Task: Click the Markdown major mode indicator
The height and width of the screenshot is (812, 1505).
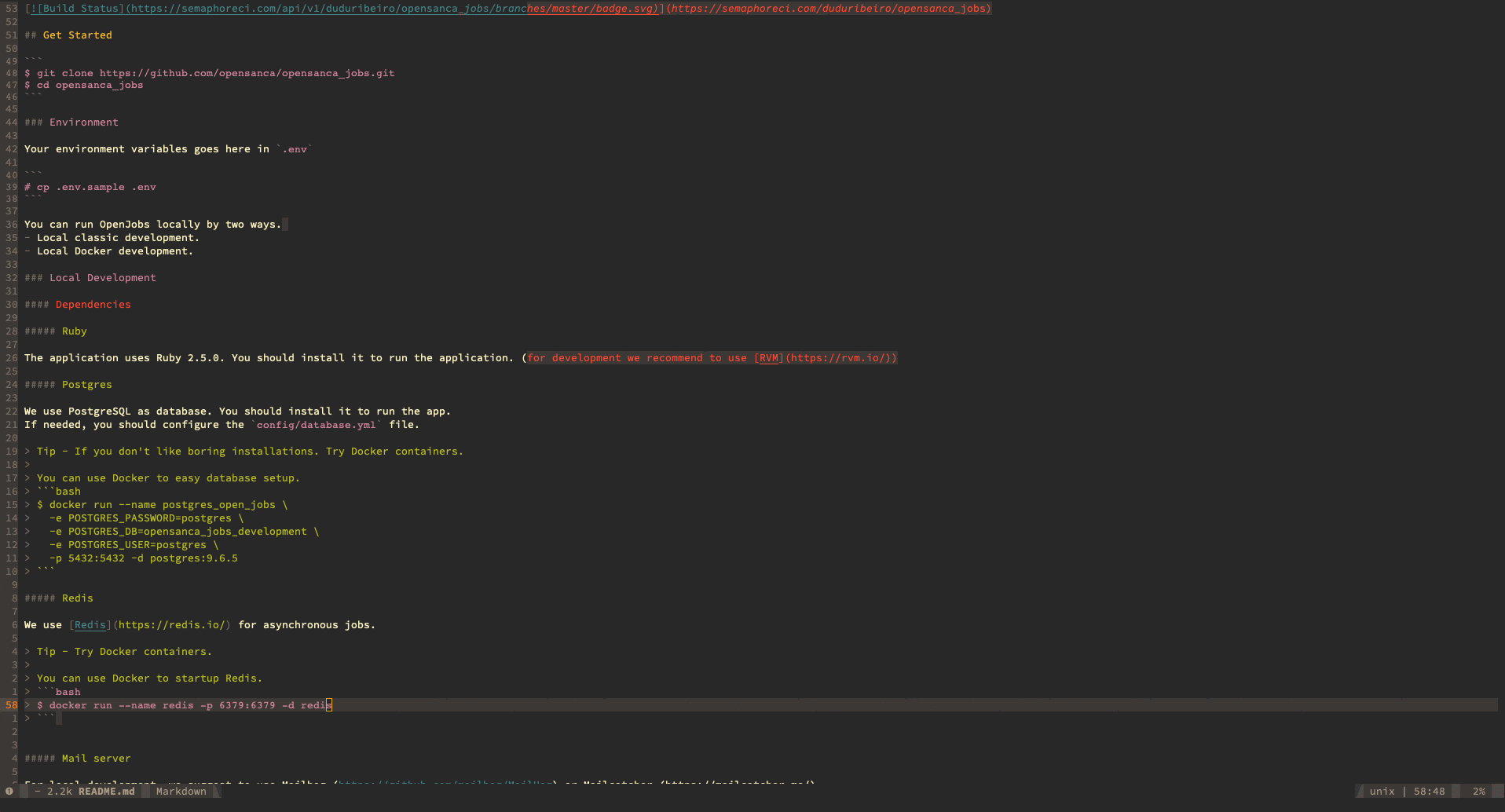Action: pos(181,792)
